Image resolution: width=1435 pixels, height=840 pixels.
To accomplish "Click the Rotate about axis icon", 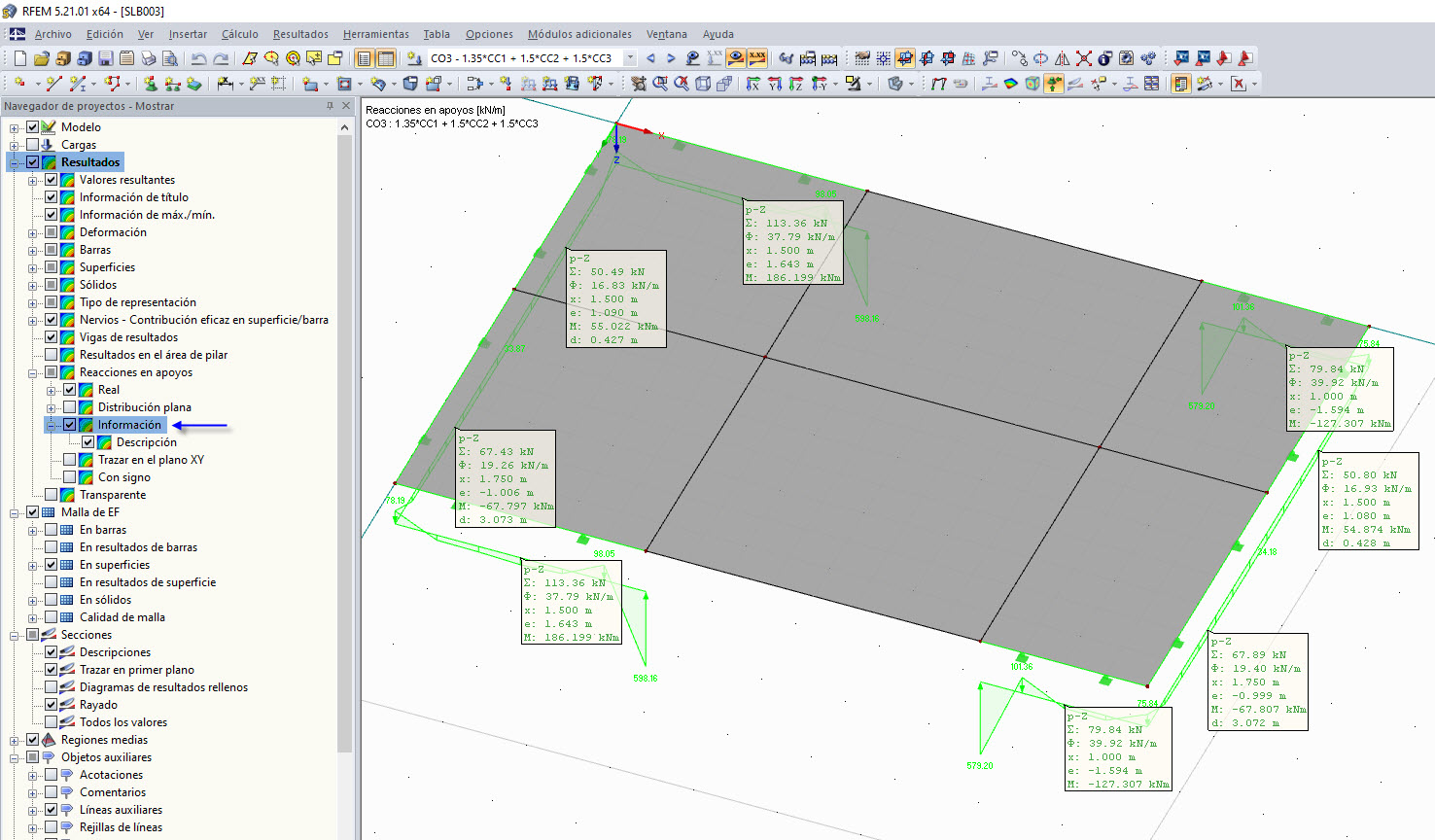I will (1040, 58).
